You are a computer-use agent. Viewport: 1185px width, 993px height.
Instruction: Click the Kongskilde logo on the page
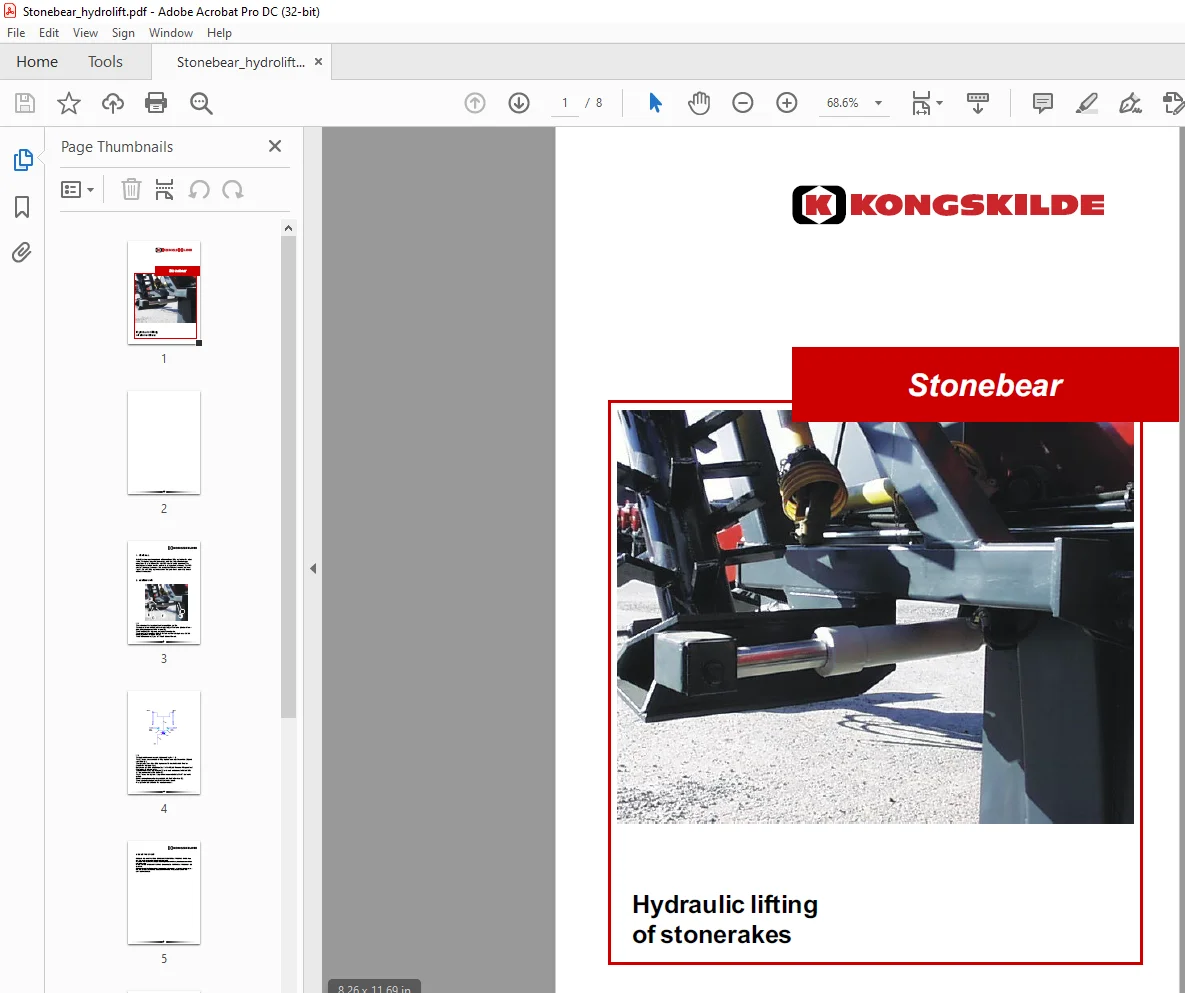[948, 205]
